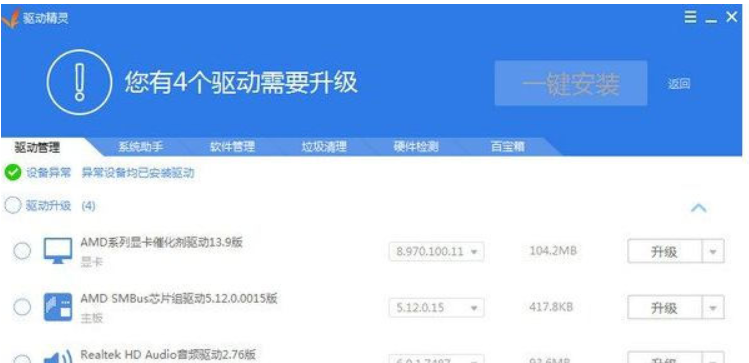Click the AMD display card monitor icon
This screenshot has width=749, height=363.
point(58,251)
